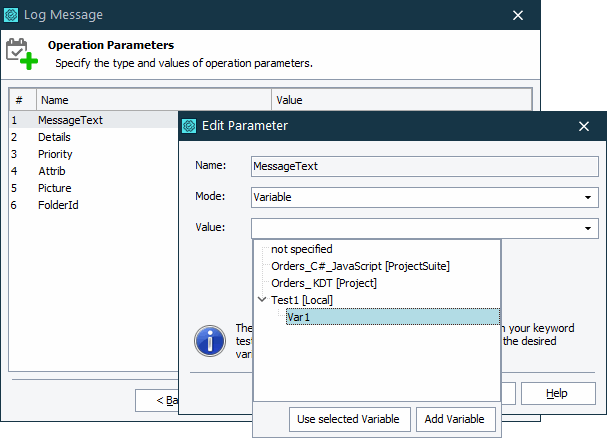This screenshot has width=607, height=438.
Task: Click the Name column header
Action: pyautogui.click(x=55, y=100)
